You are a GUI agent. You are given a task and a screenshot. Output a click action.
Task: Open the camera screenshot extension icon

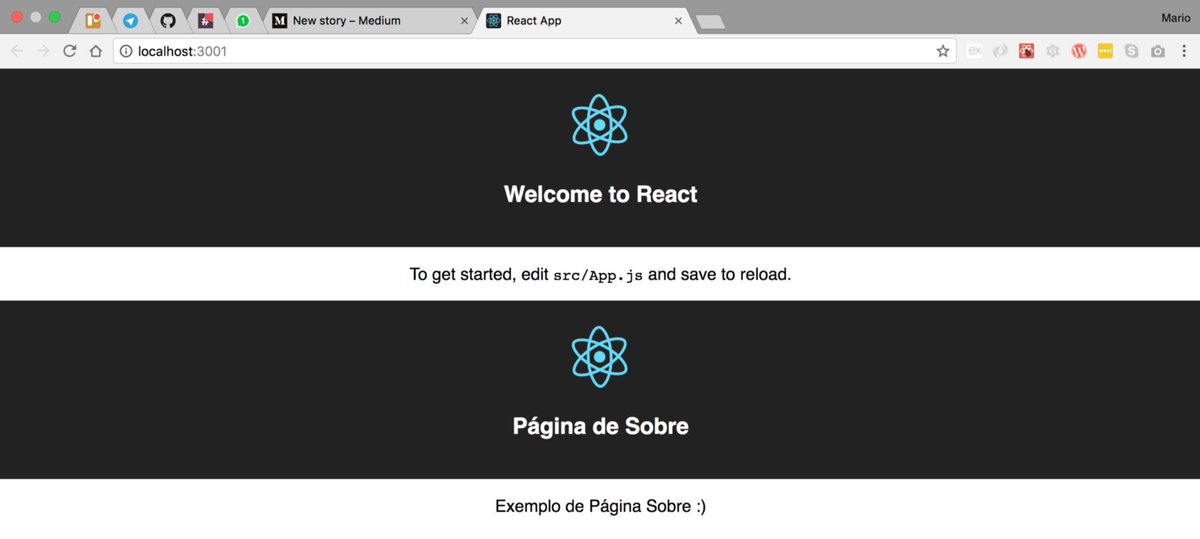[x=1157, y=51]
